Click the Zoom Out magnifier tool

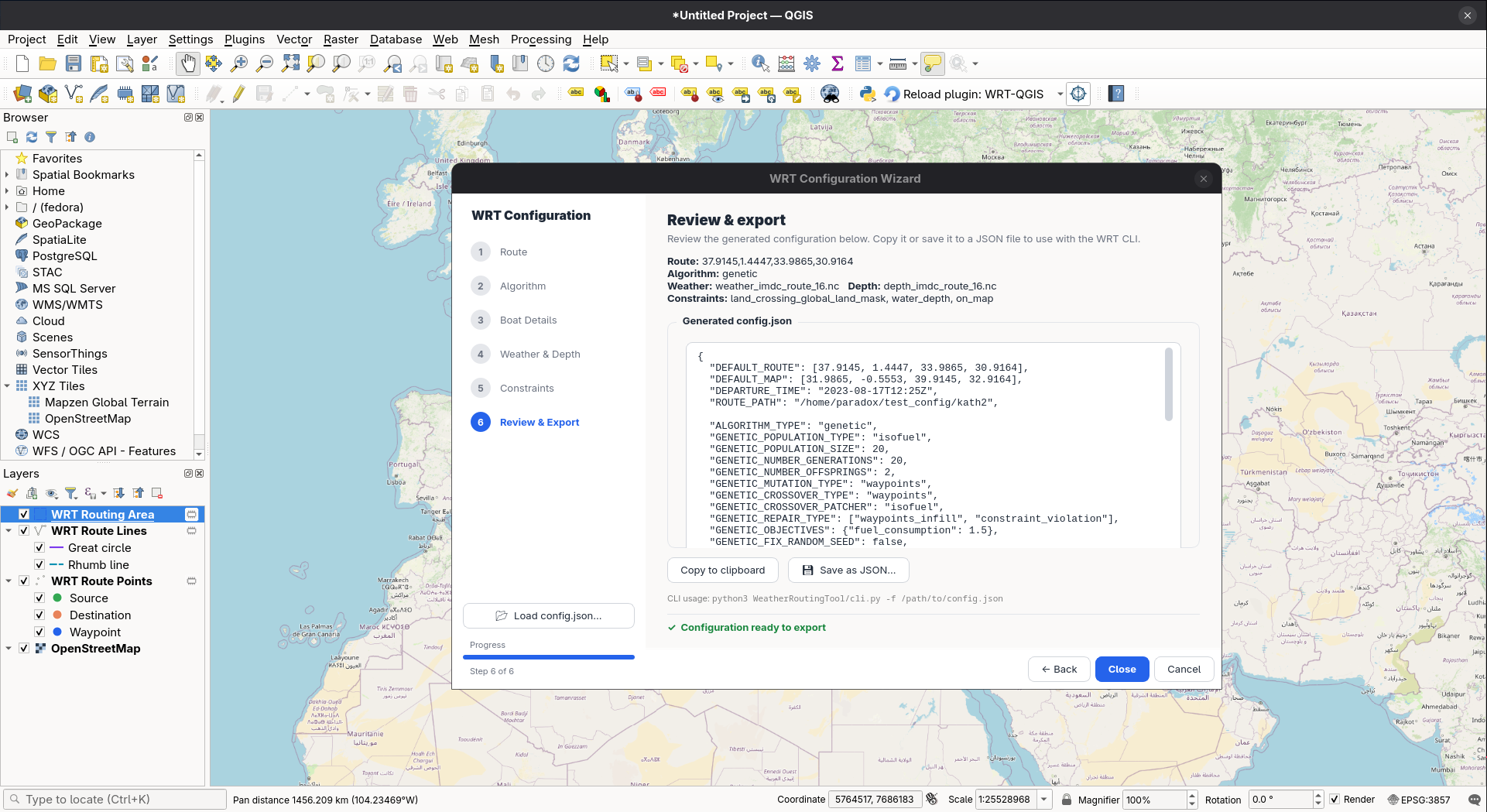tap(265, 63)
